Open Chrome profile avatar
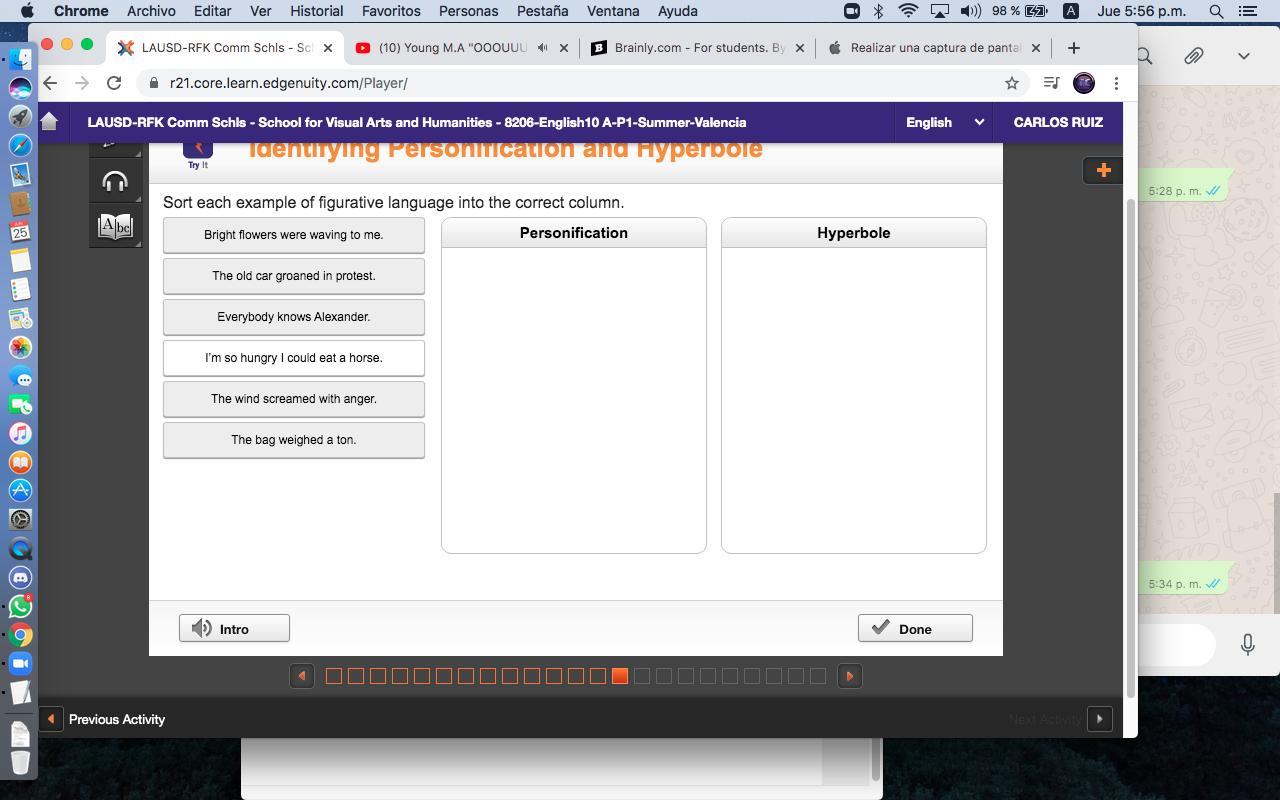Viewport: 1280px width, 800px height. pos(1084,83)
